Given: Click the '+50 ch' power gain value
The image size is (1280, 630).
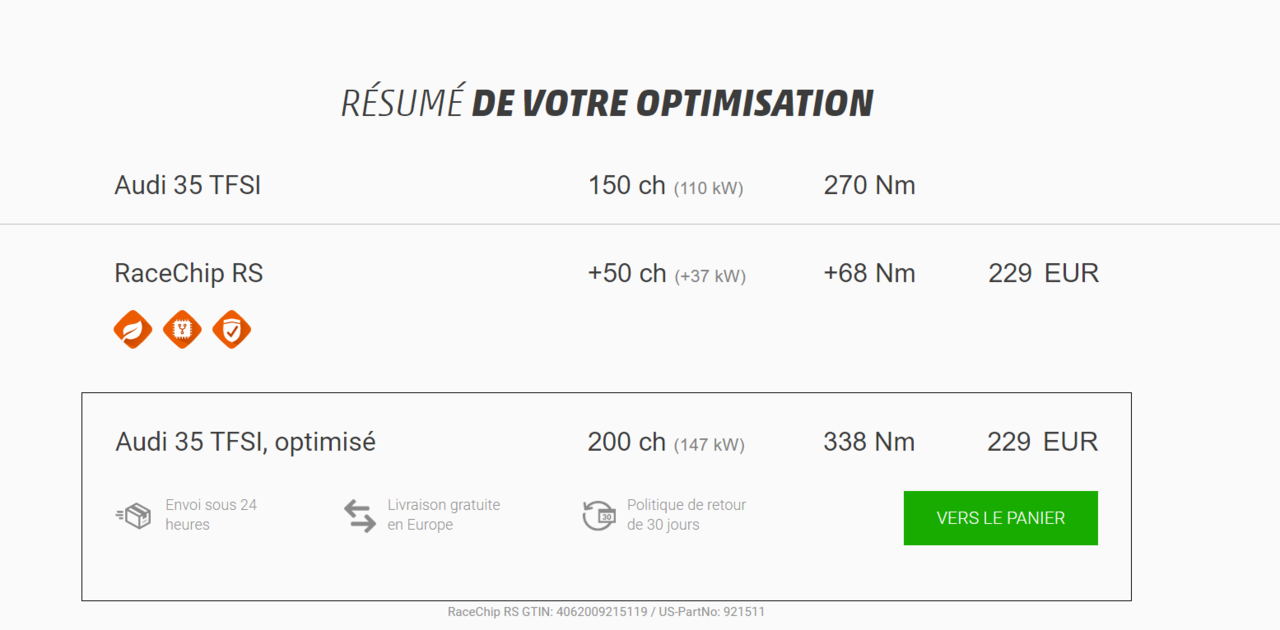Looking at the screenshot, I should [627, 274].
